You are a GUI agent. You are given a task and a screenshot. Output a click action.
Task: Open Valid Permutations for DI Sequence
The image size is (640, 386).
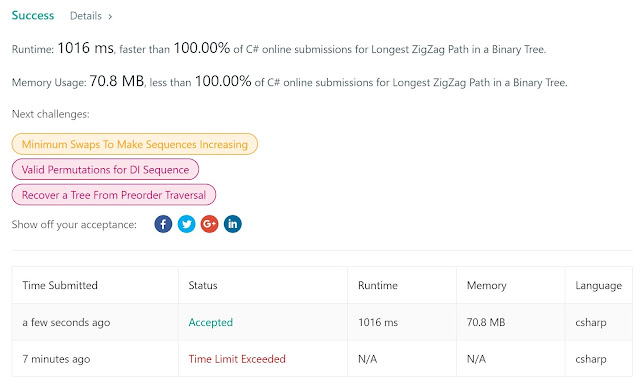click(105, 169)
